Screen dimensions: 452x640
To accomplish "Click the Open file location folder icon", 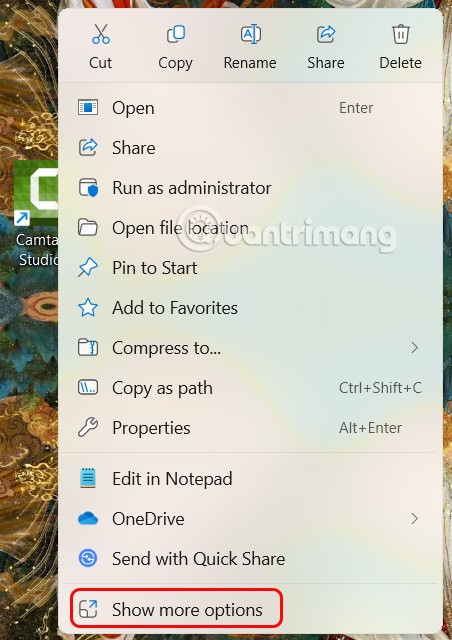I will click(x=88, y=227).
